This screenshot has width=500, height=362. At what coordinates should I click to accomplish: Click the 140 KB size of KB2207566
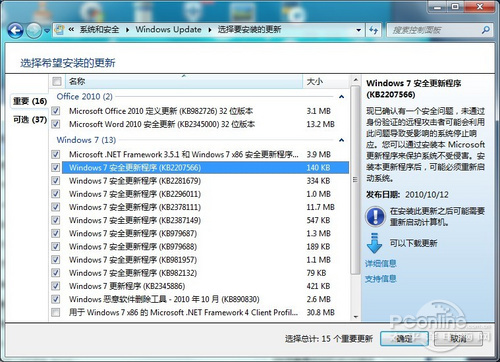pyautogui.click(x=318, y=167)
